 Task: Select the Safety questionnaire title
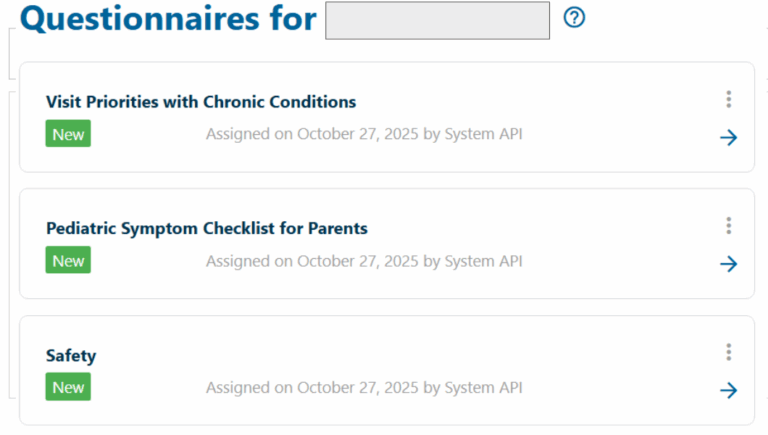[x=71, y=356]
